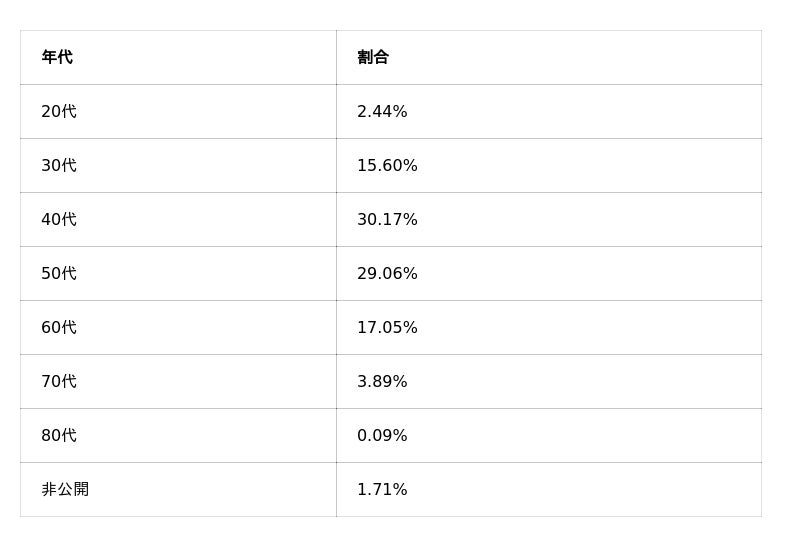Viewport: 800px width, 547px height.
Task: Click the 0.09% percentage cell
Action: pyautogui.click(x=382, y=436)
